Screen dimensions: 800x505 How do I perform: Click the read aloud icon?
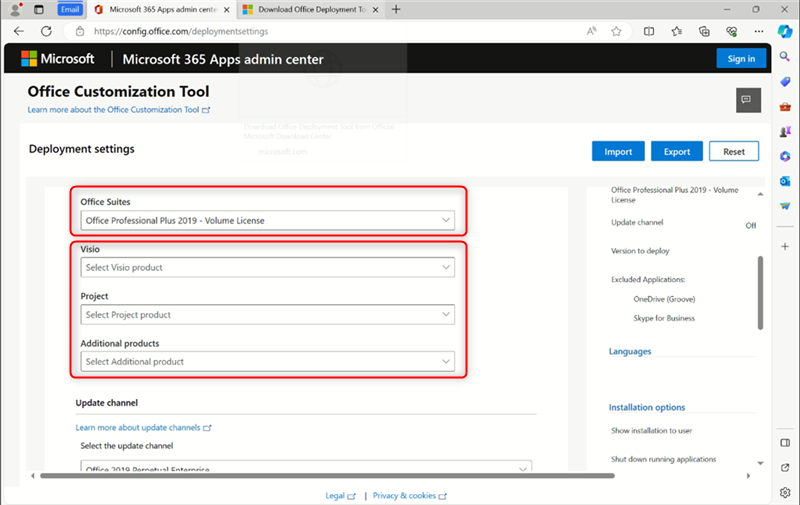(x=591, y=32)
